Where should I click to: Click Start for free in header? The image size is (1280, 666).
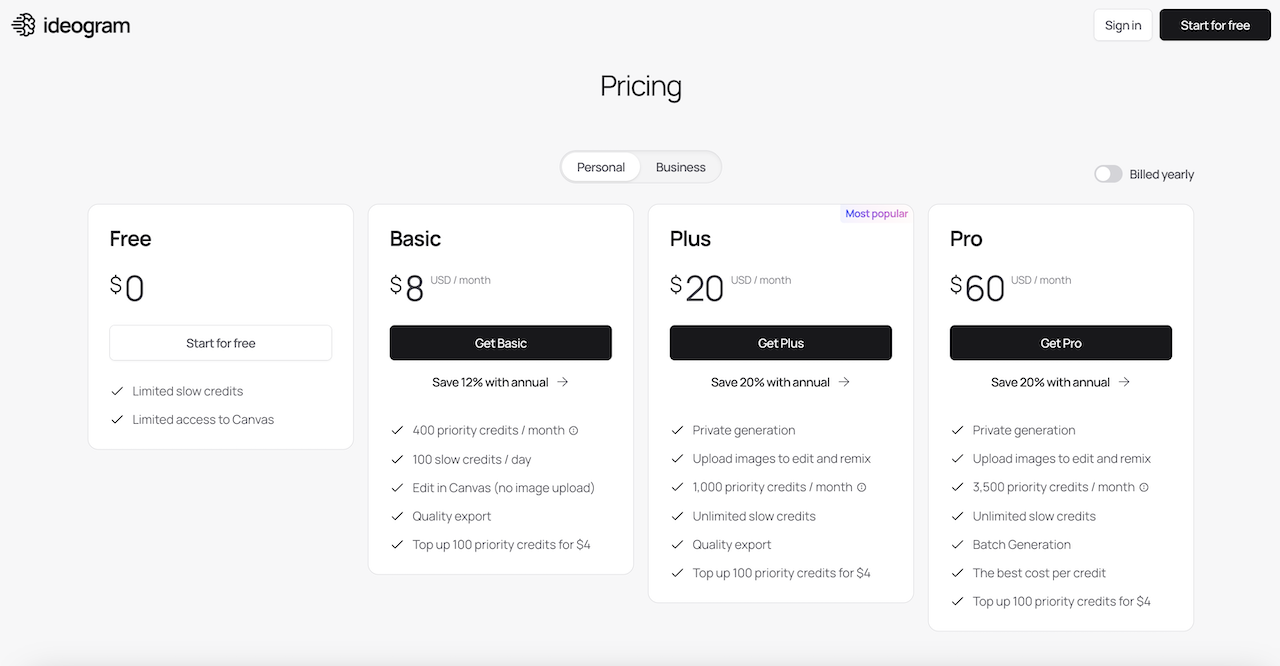point(1215,25)
